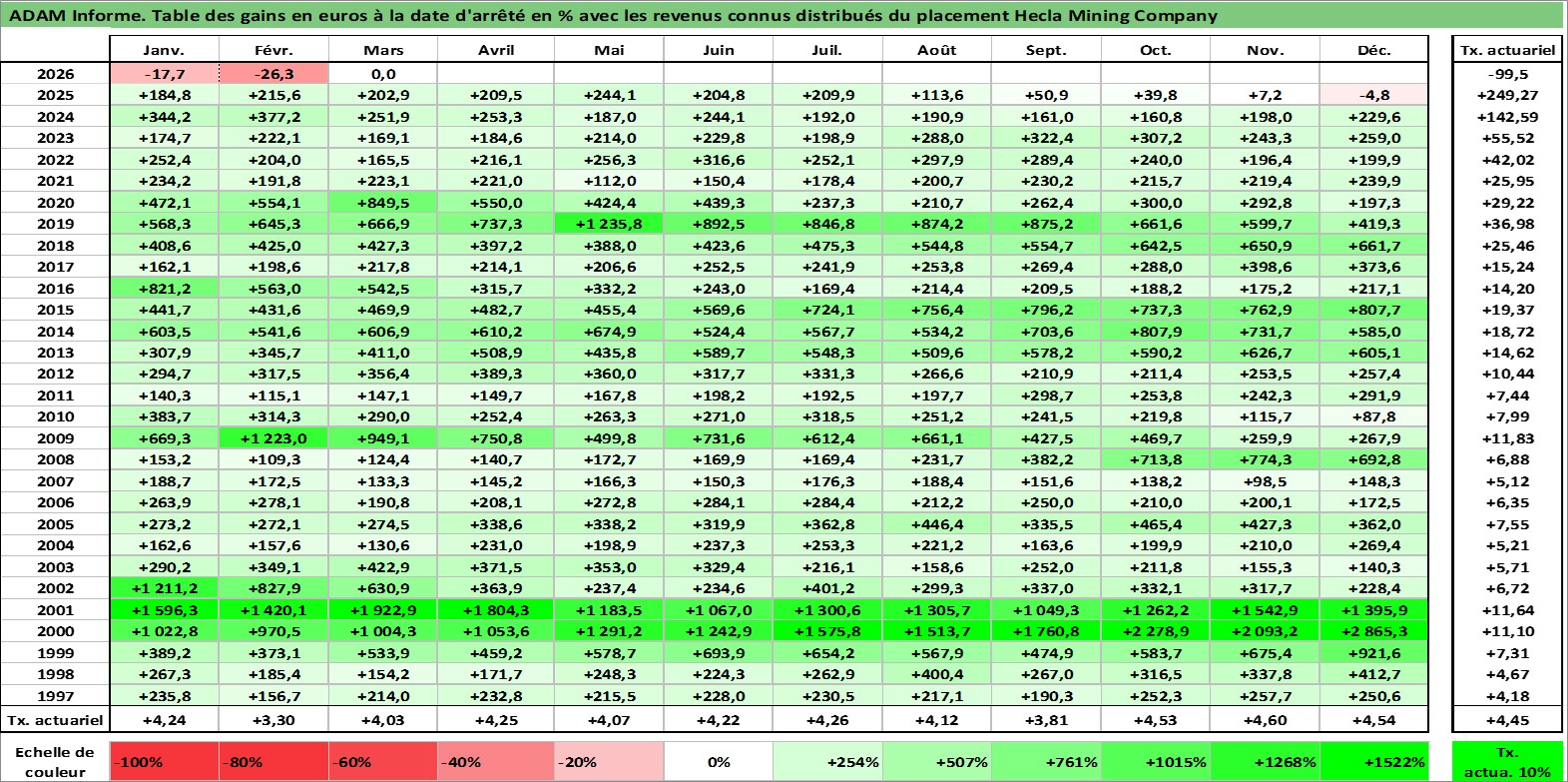The height and width of the screenshot is (782, 1568).
Task: Click the '+4,18' actuarial rate for 1997
Action: tap(1507, 696)
